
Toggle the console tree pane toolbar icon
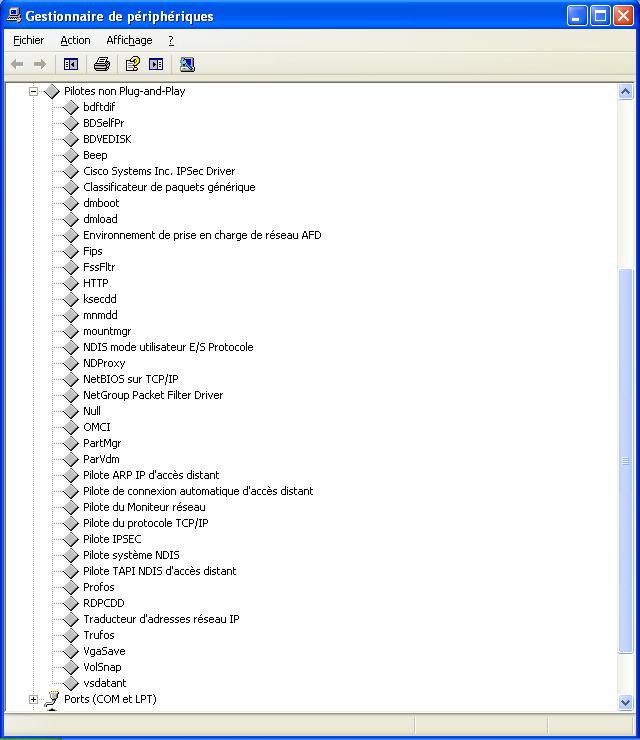(x=71, y=64)
